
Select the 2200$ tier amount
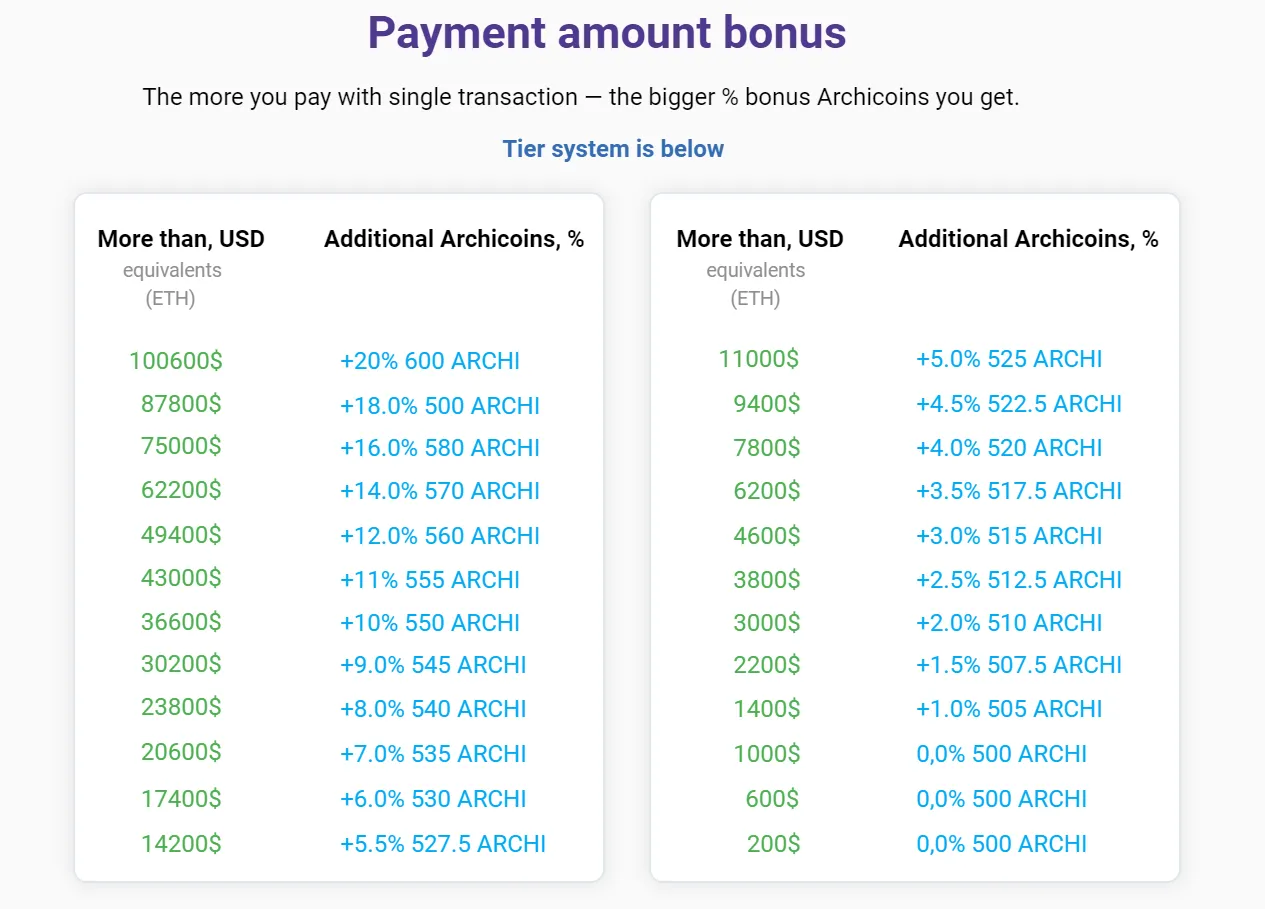coord(767,665)
